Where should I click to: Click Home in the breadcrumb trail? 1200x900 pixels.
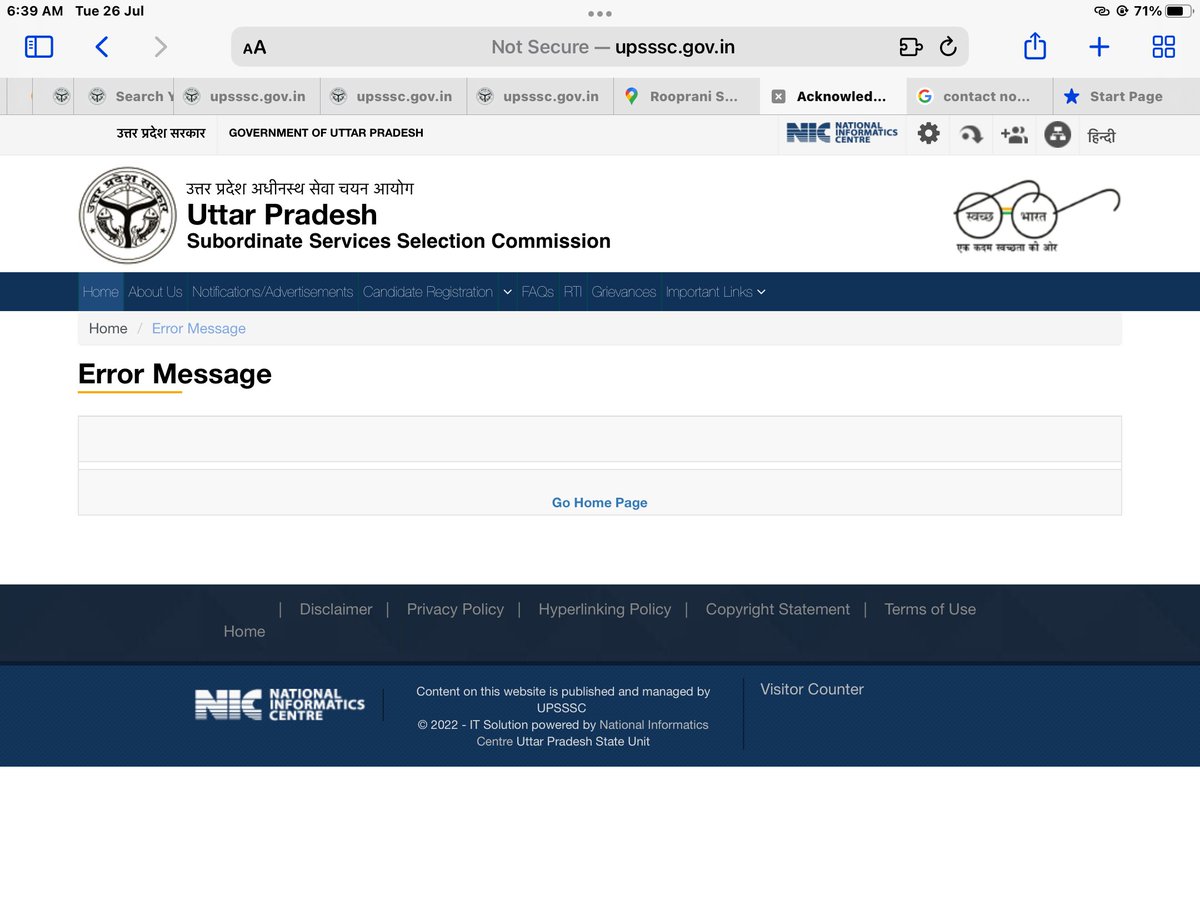108,328
